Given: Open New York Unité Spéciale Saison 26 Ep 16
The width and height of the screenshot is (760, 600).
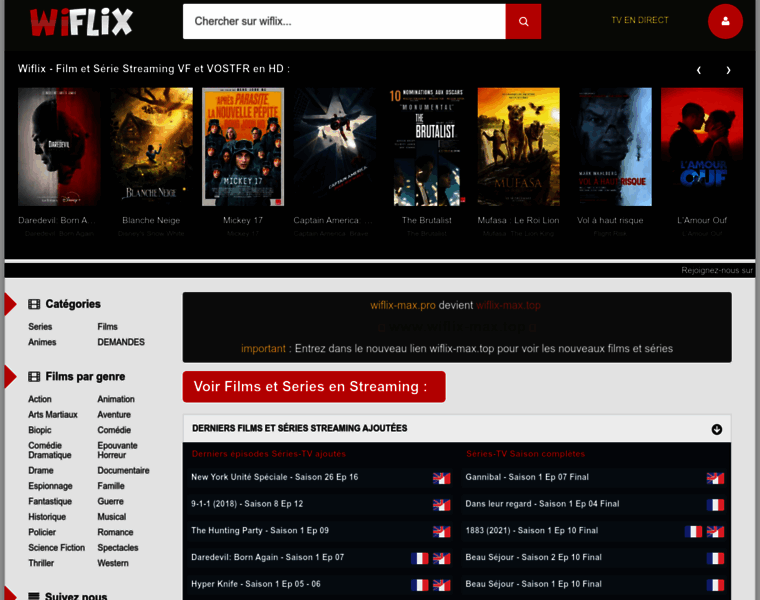Looking at the screenshot, I should tap(274, 477).
